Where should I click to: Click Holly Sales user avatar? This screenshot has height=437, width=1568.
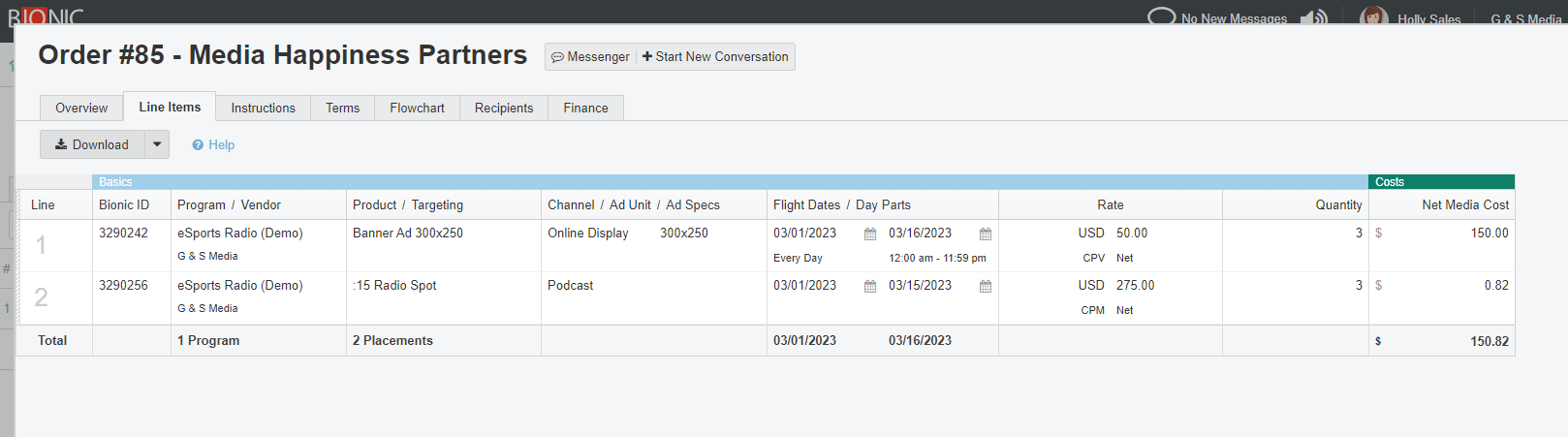tap(1373, 16)
